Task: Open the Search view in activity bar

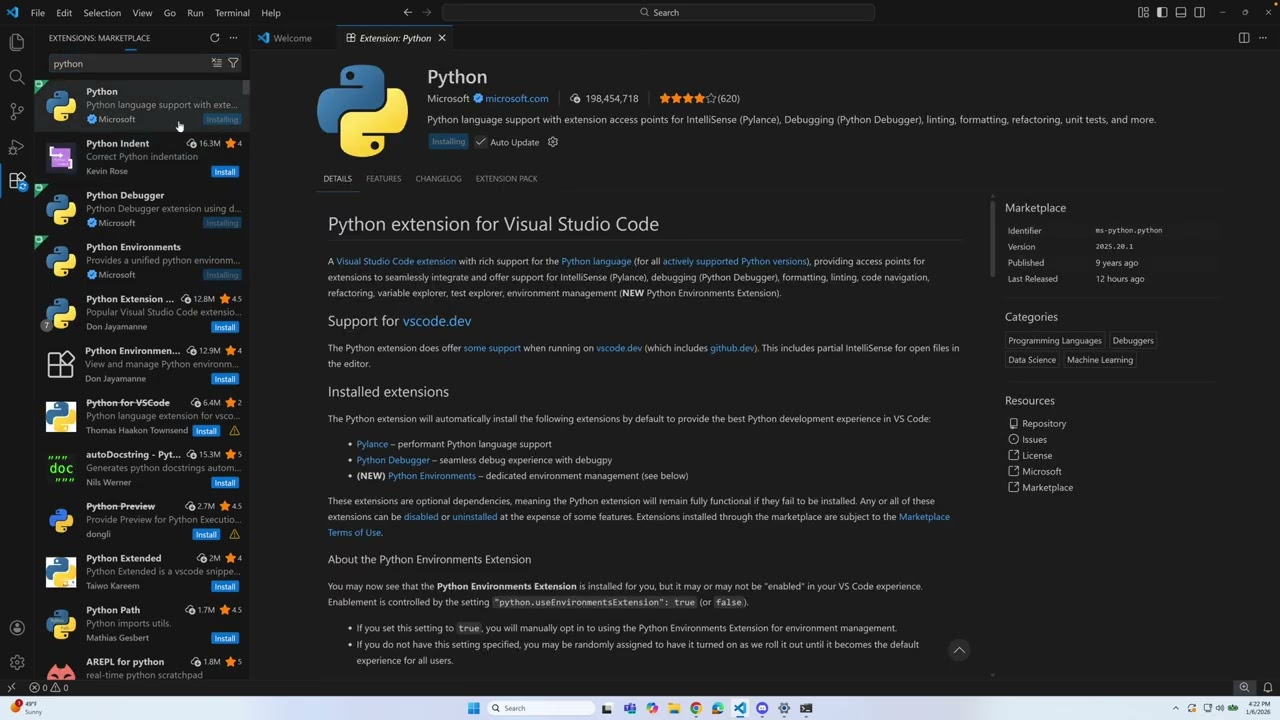Action: click(17, 77)
